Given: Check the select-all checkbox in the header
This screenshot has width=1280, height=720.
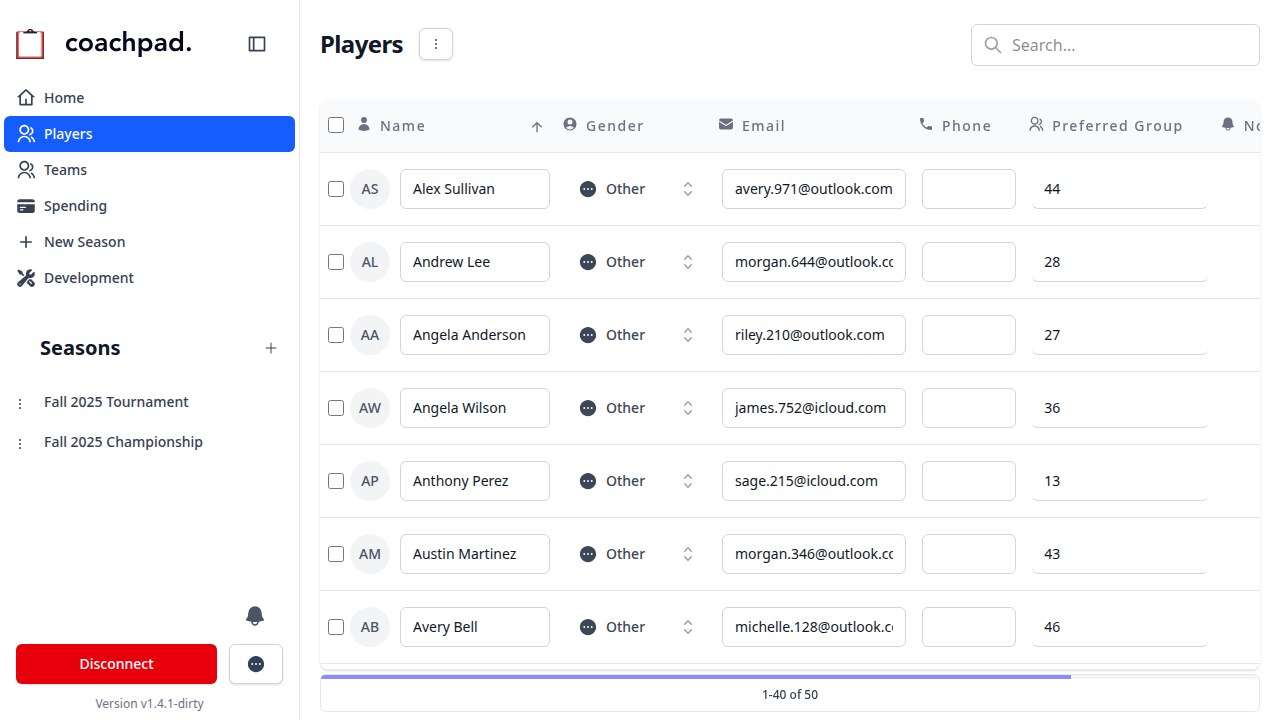Looking at the screenshot, I should coord(336,125).
